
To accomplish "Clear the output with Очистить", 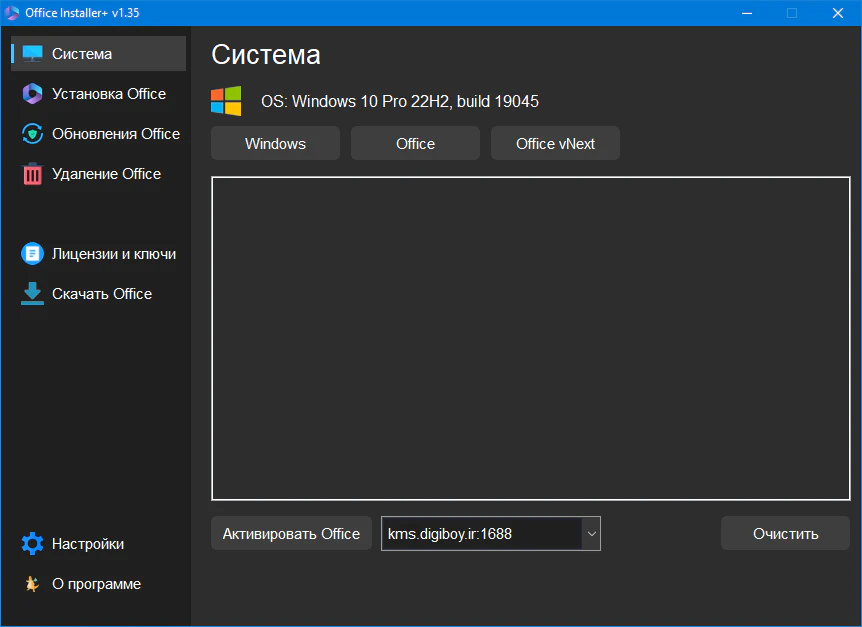I will 785,534.
